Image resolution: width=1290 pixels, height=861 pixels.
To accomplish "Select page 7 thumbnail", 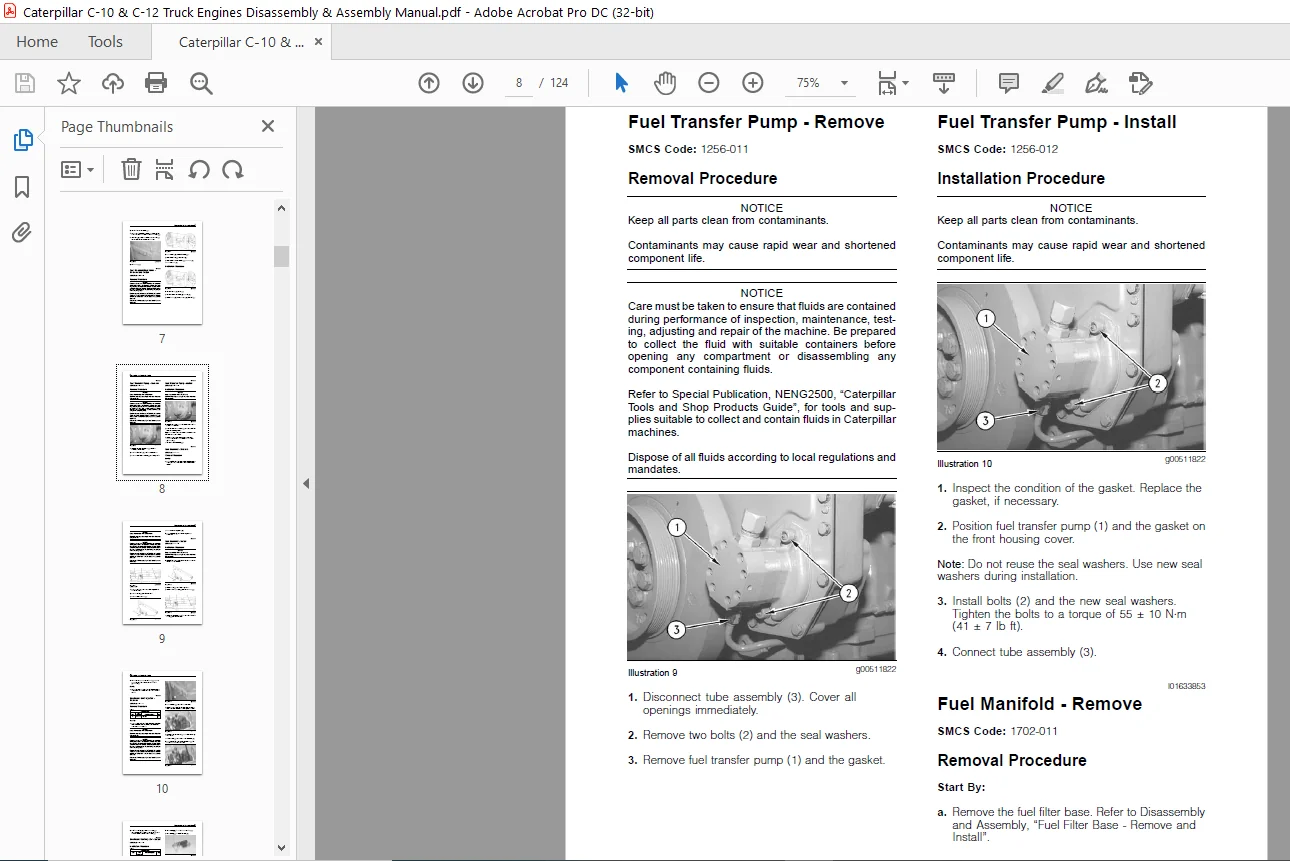I will (x=162, y=272).
